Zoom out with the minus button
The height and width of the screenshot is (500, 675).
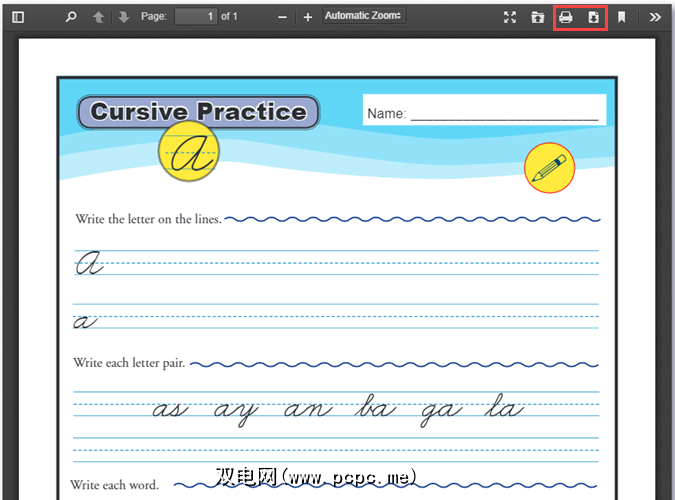(x=283, y=17)
